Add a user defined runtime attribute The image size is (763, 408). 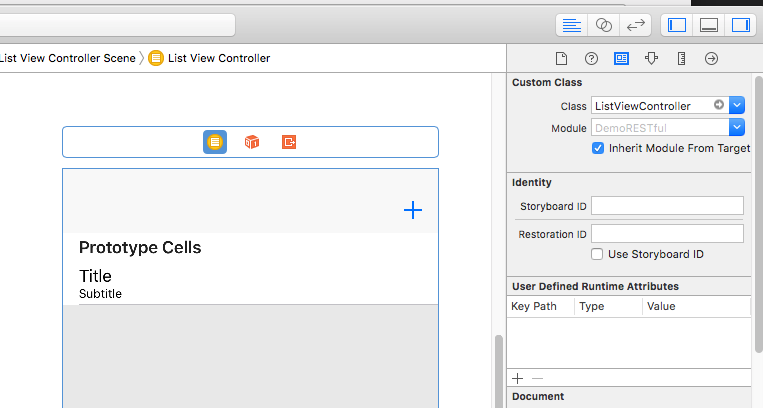(x=517, y=378)
